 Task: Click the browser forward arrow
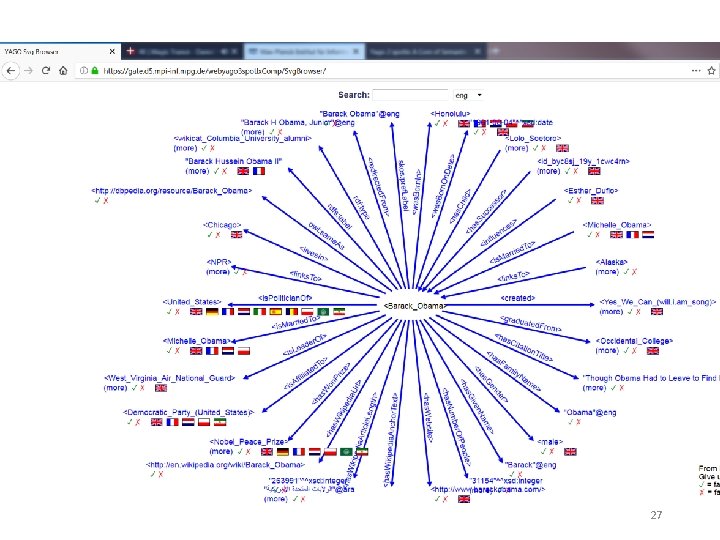[x=28, y=71]
